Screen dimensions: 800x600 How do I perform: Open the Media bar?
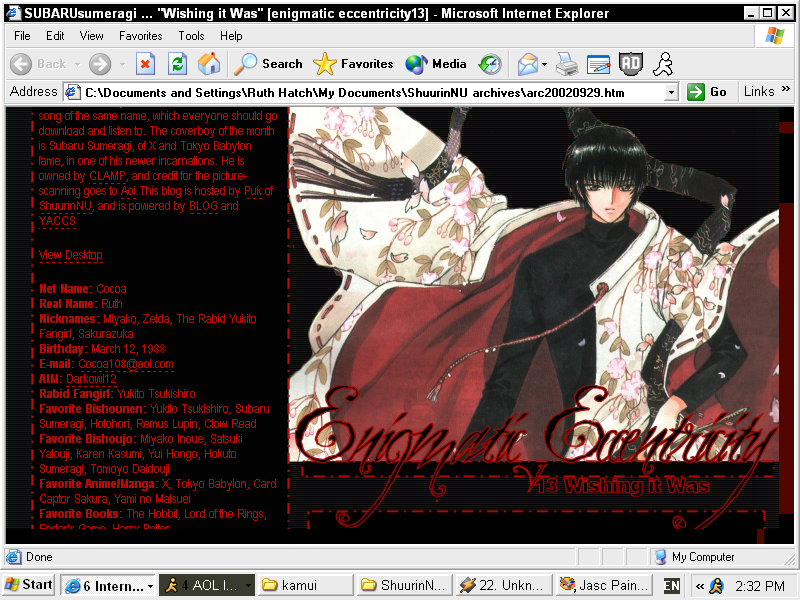tap(436, 64)
